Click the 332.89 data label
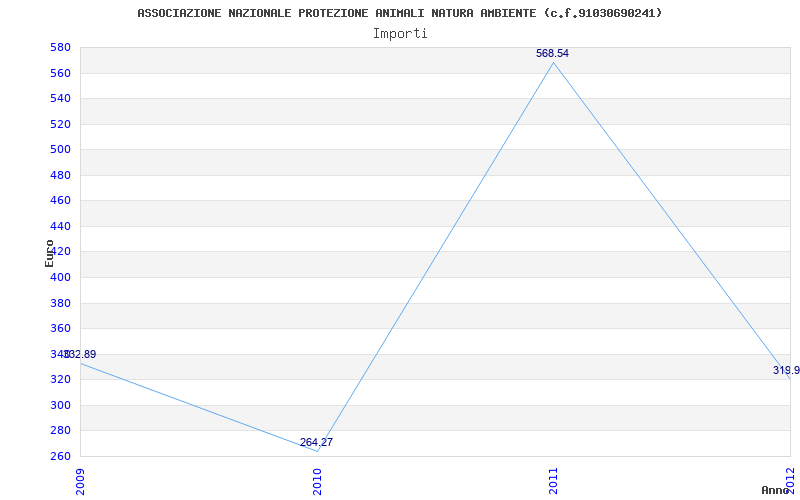 [80, 354]
